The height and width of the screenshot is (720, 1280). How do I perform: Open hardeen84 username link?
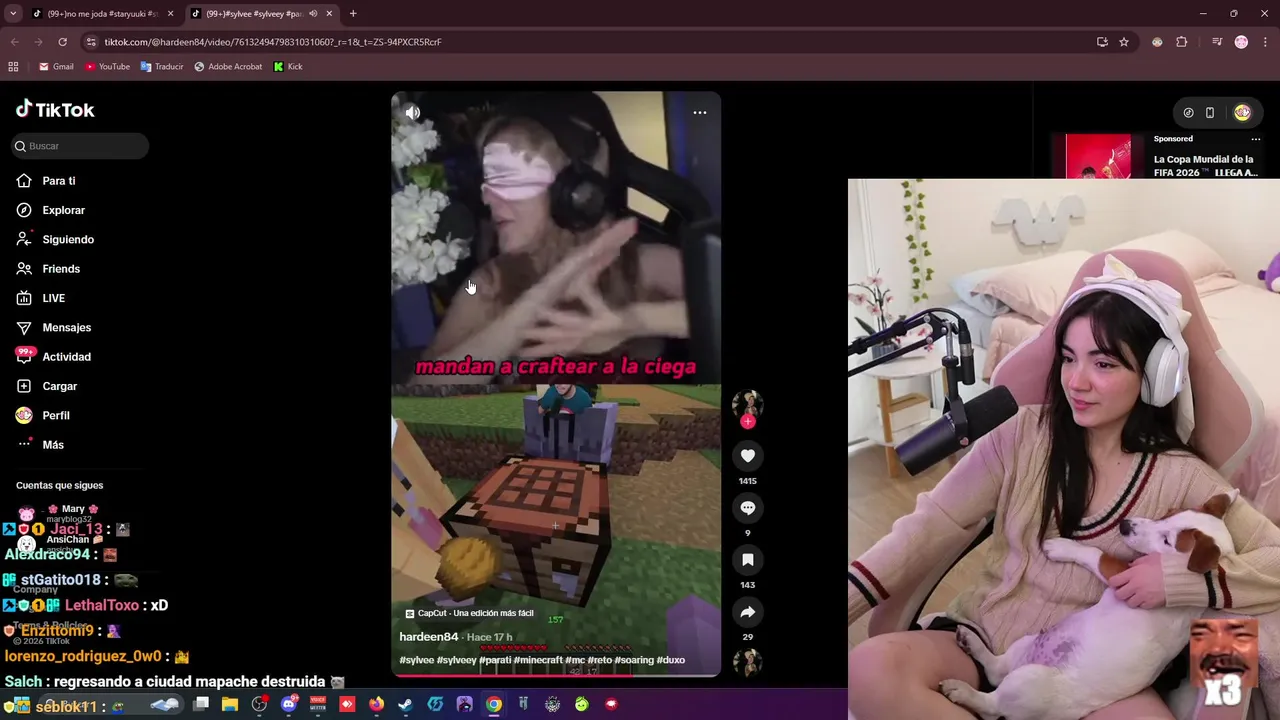point(429,637)
